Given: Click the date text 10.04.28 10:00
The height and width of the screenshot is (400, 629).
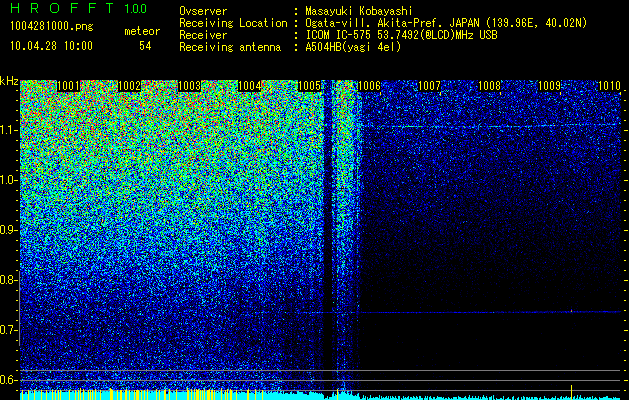Looking at the screenshot, I should 51,46.
